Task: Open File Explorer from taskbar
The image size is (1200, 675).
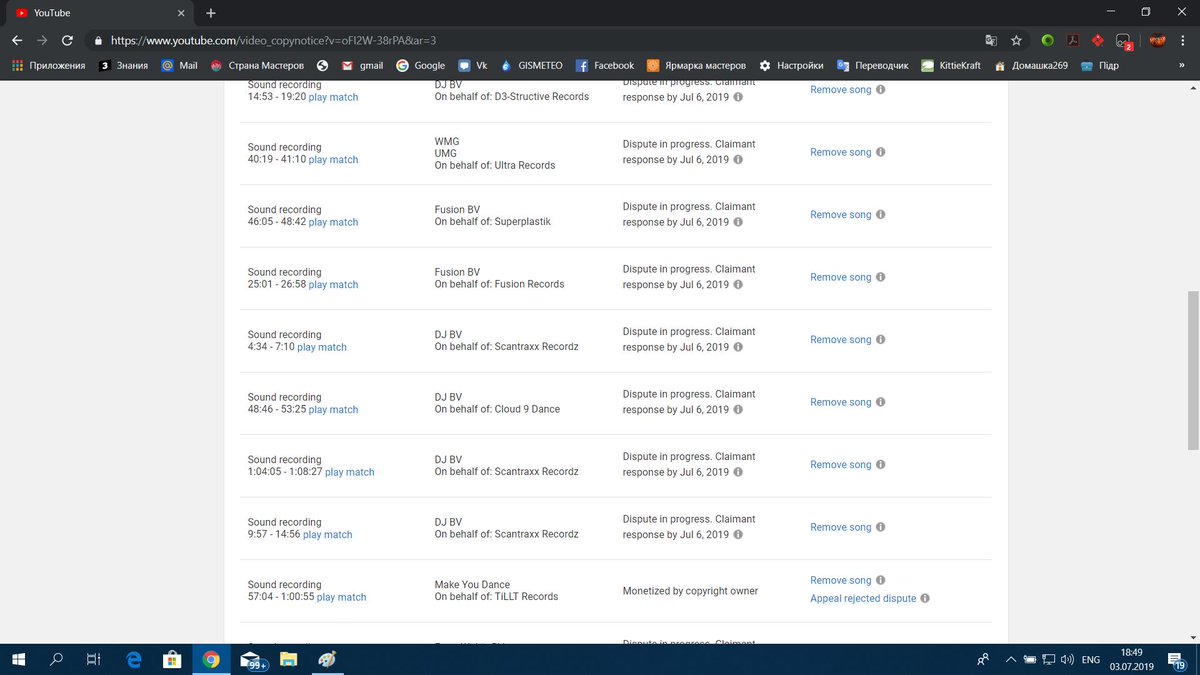Action: point(288,659)
